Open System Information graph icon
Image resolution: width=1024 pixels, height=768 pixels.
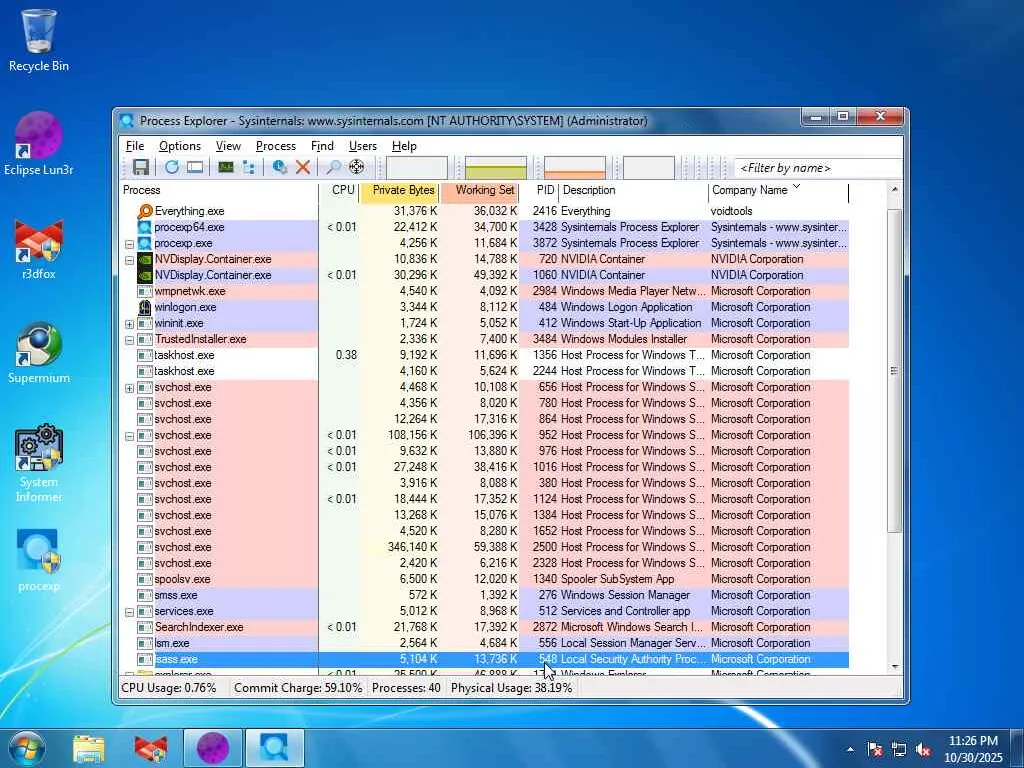(x=226, y=167)
